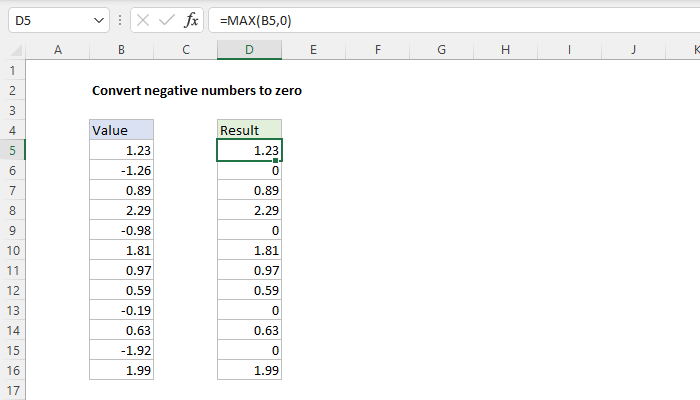Click title 'Convert negative numbers to zero'
Screen dimensions: 700x400
pyautogui.click(x=197, y=90)
